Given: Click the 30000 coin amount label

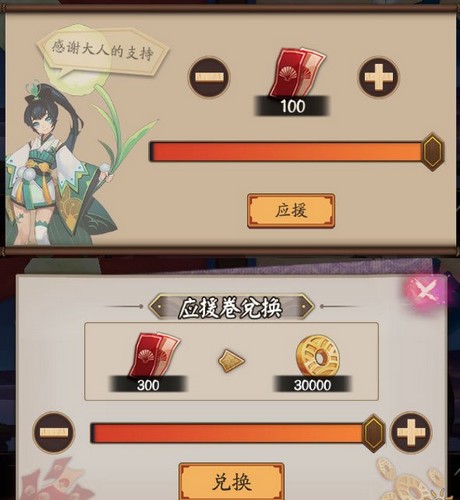Looking at the screenshot, I should pos(312,385).
